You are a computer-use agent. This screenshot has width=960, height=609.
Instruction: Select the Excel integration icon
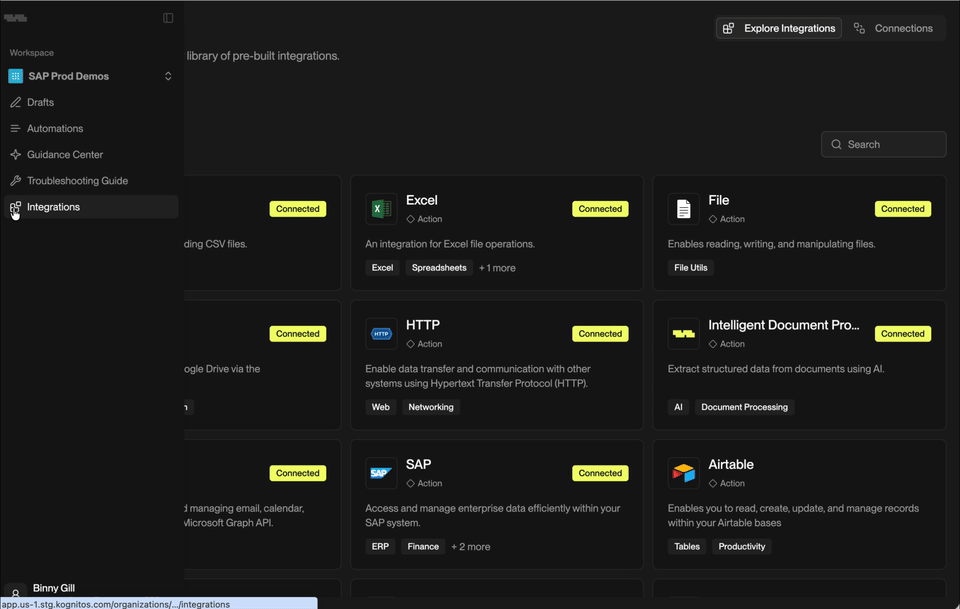click(381, 206)
